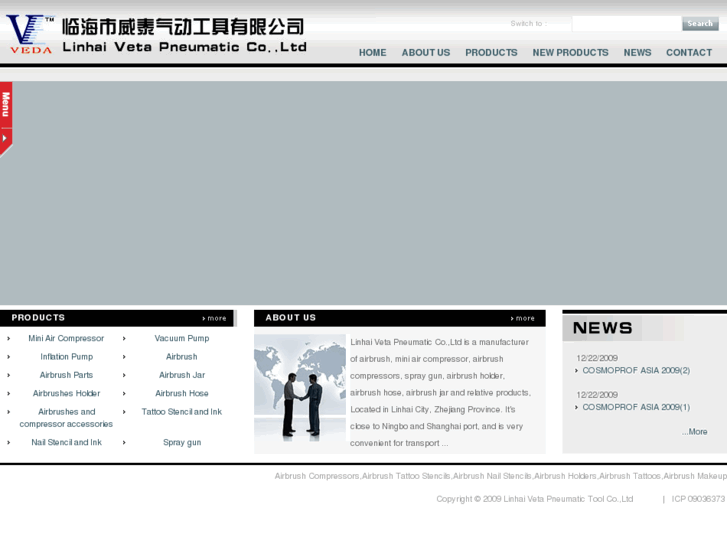The image size is (727, 545).
Task: Click the Linhai Veta Pneumatic Co.,Ltd title
Action: pyautogui.click(x=185, y=47)
